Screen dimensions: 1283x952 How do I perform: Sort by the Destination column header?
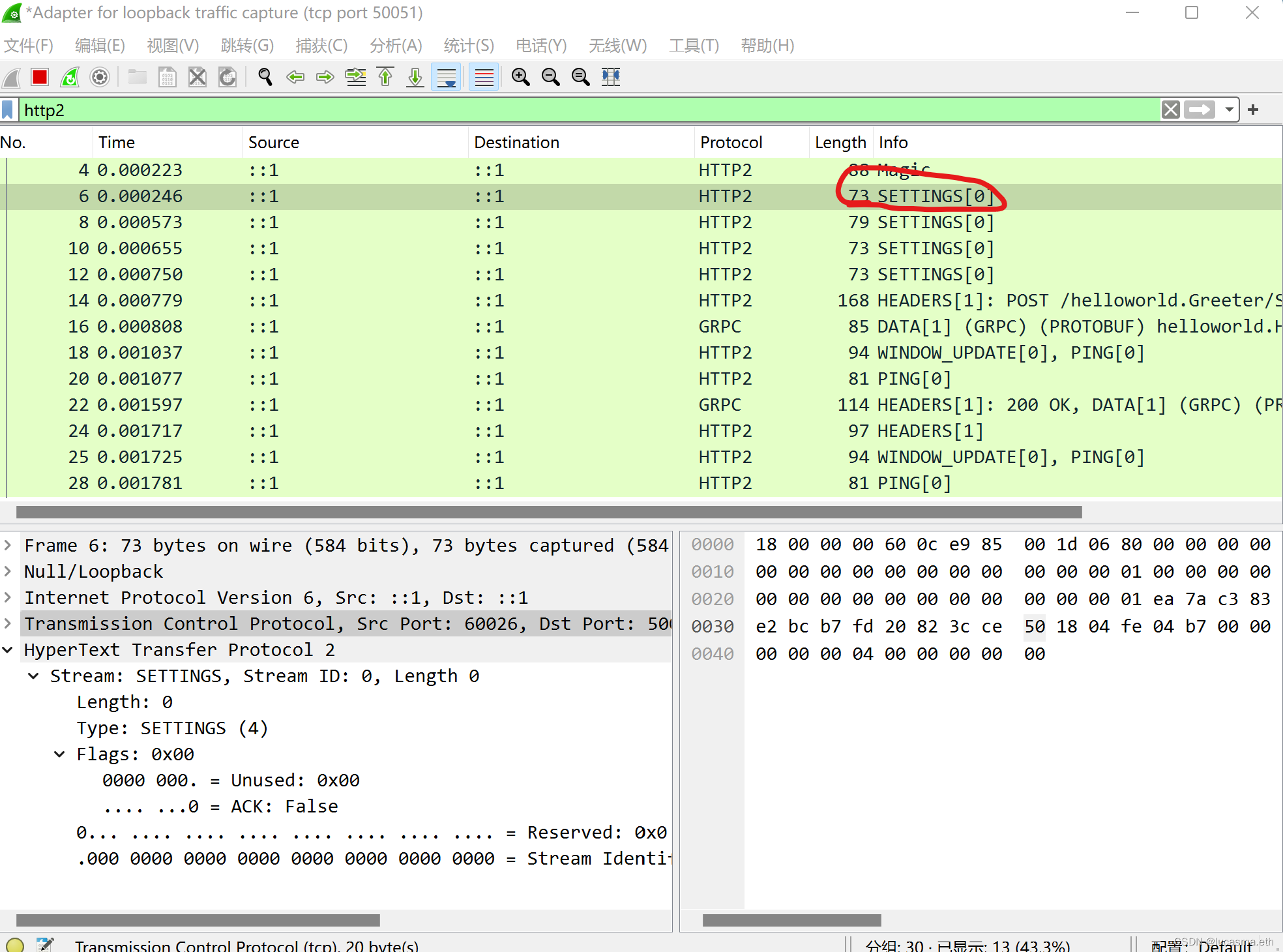tap(582, 142)
